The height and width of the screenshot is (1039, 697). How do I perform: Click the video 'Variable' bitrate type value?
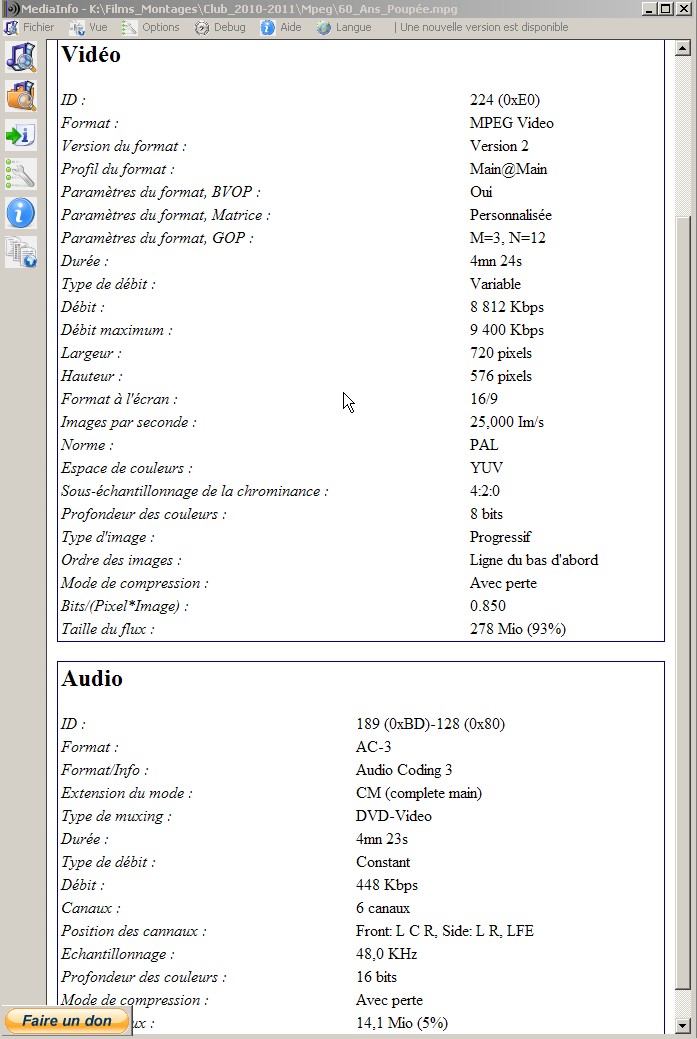point(495,284)
